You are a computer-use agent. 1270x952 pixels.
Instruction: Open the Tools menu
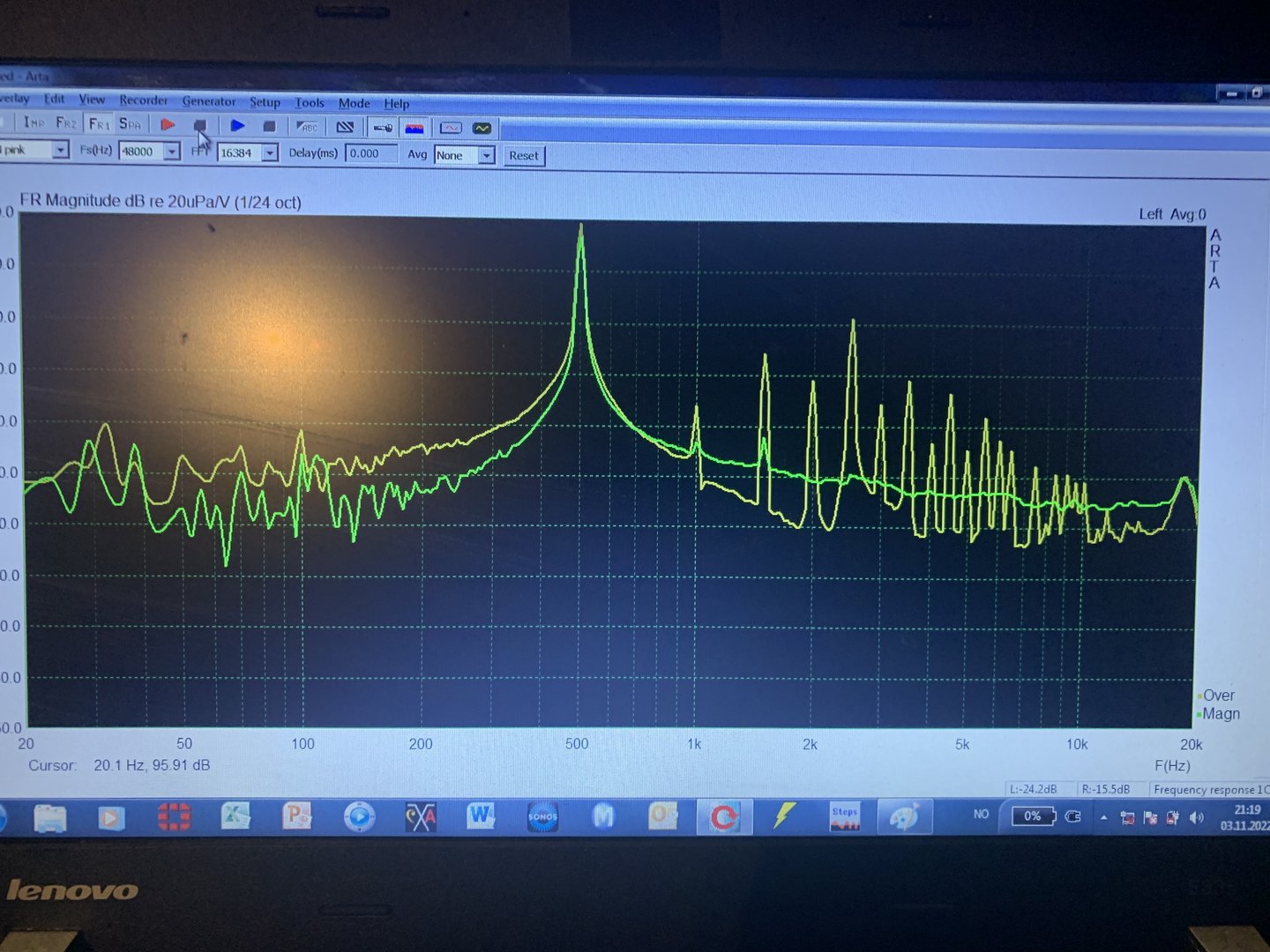click(x=310, y=102)
